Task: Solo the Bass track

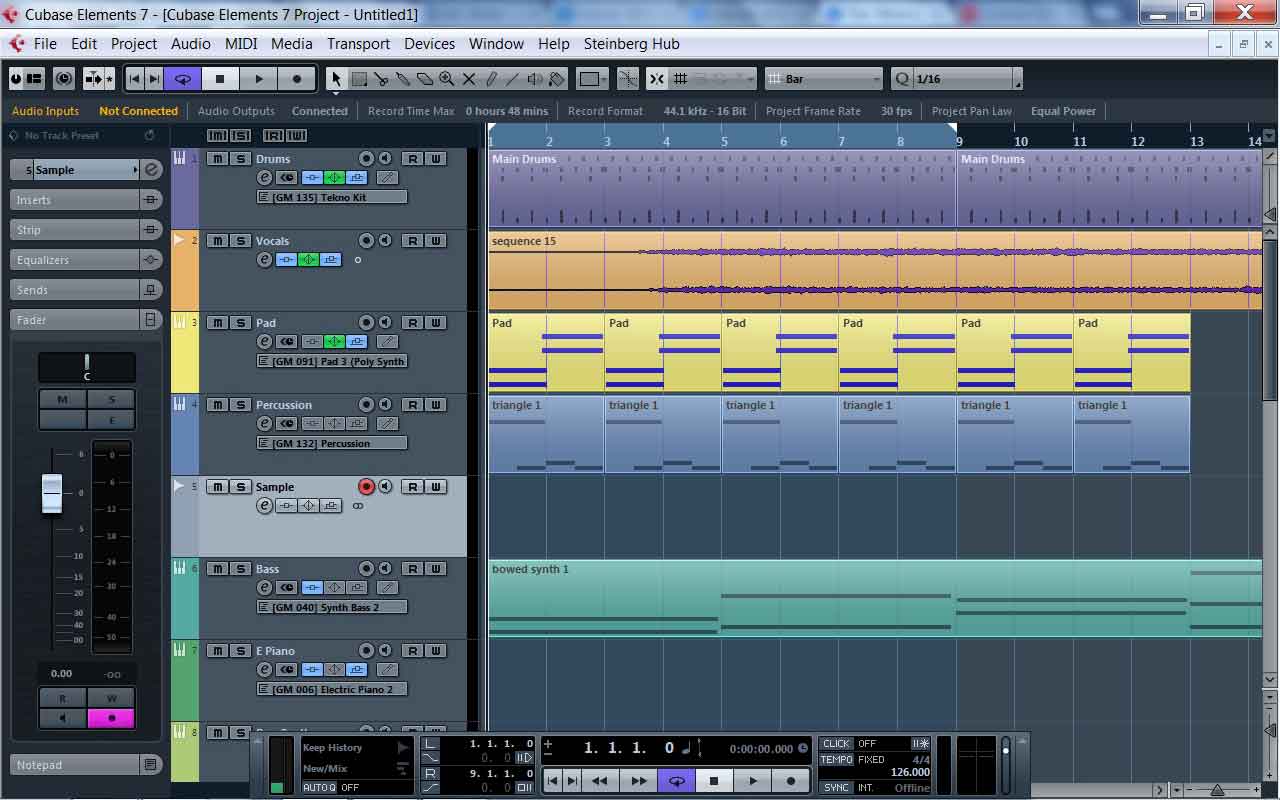Action: coord(240,569)
